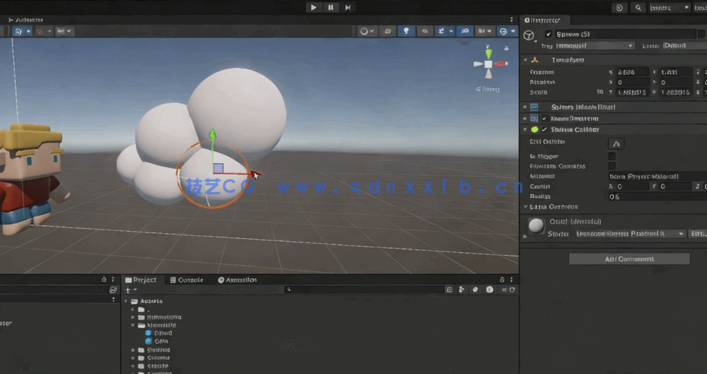Screen dimensions: 707x374
Task: Disable the Sphere Collider enable checkbox
Action: click(x=545, y=129)
